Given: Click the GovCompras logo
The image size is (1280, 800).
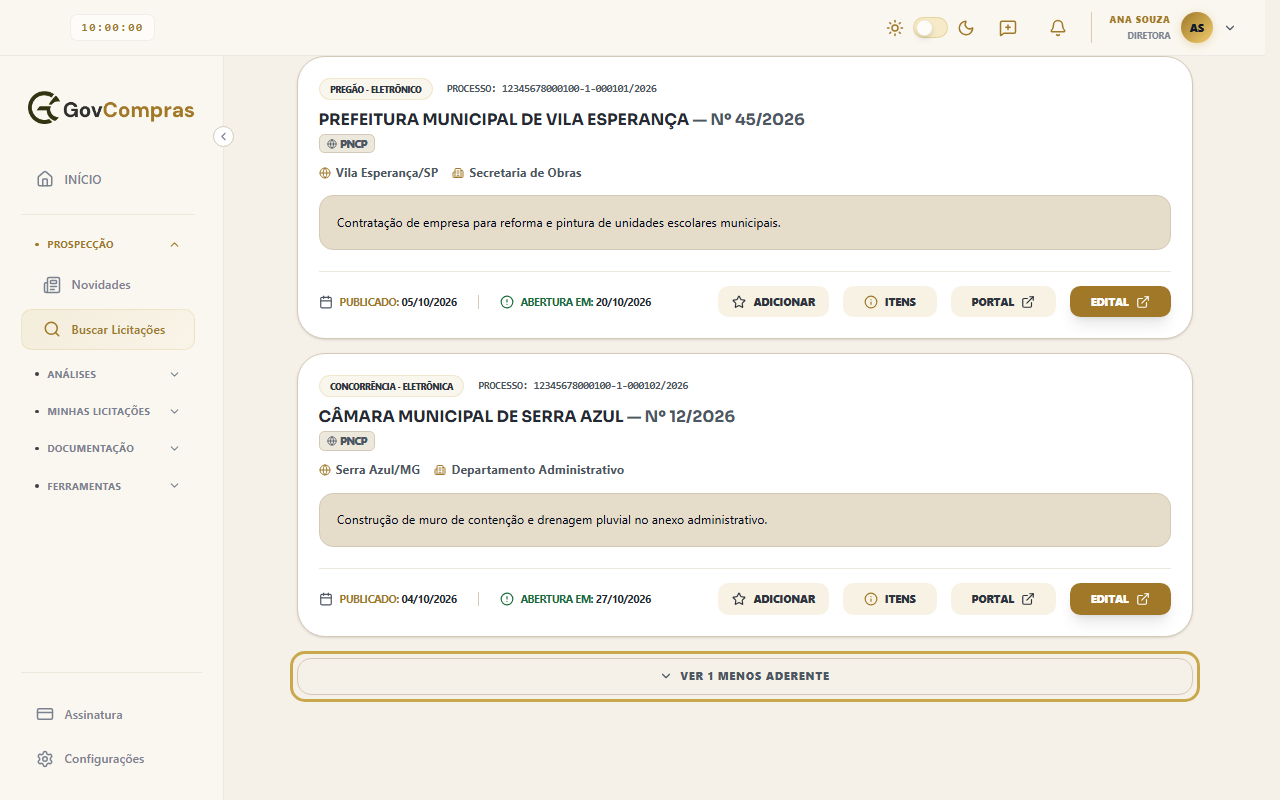Looking at the screenshot, I should click(x=111, y=109).
